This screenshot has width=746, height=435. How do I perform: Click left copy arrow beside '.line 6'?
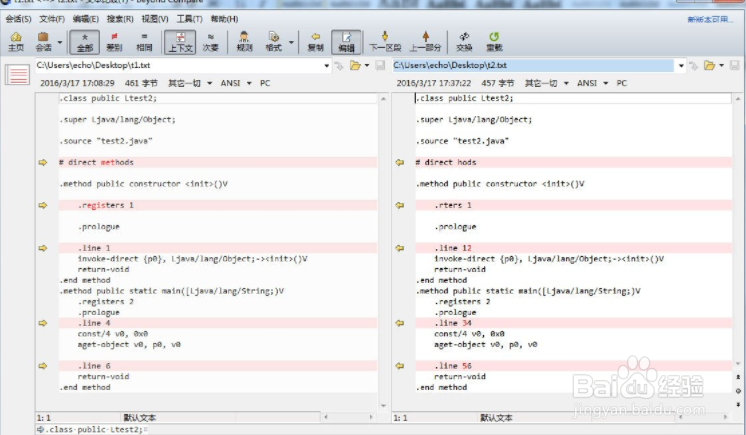tap(43, 366)
